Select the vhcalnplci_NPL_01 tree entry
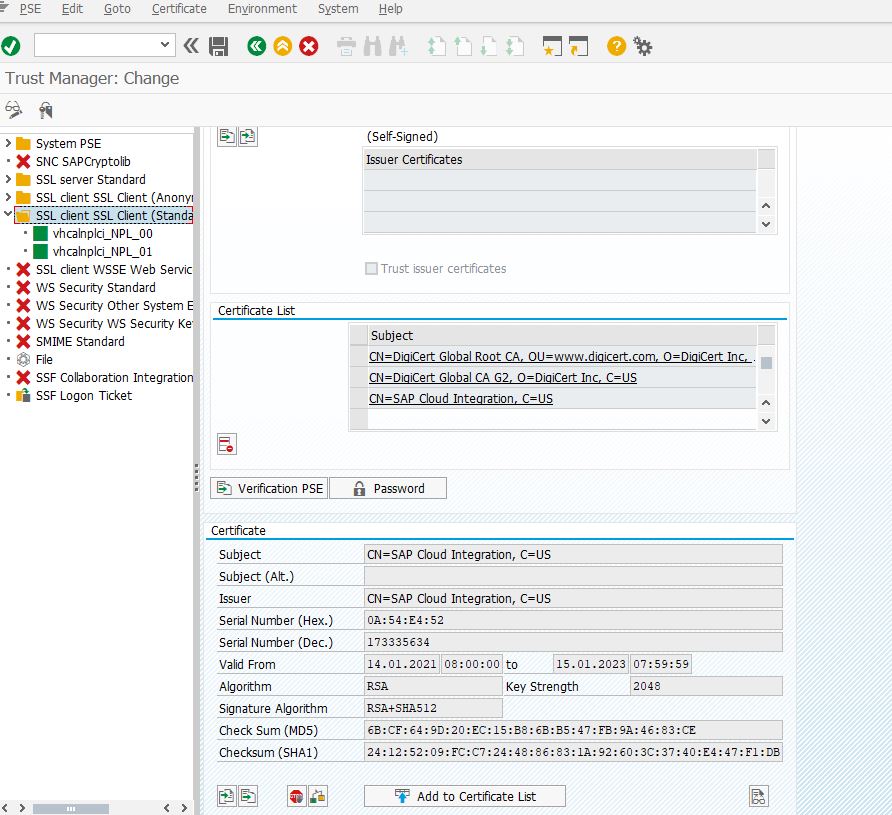 [x=102, y=251]
